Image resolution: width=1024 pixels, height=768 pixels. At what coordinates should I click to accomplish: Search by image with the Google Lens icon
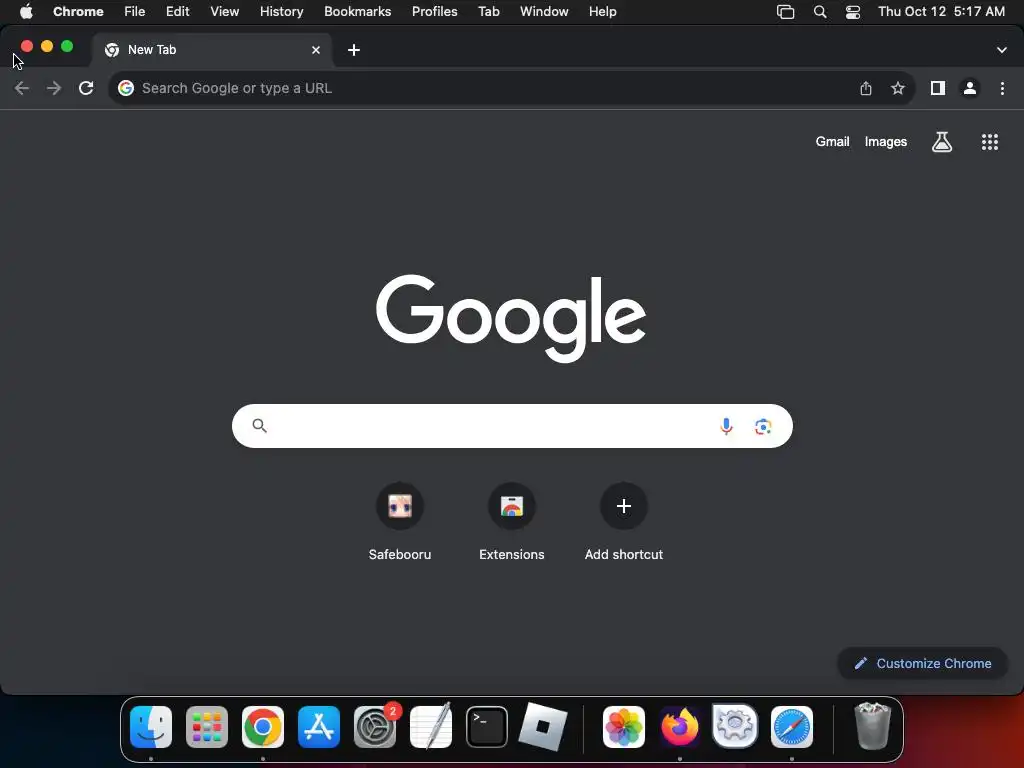click(x=763, y=426)
